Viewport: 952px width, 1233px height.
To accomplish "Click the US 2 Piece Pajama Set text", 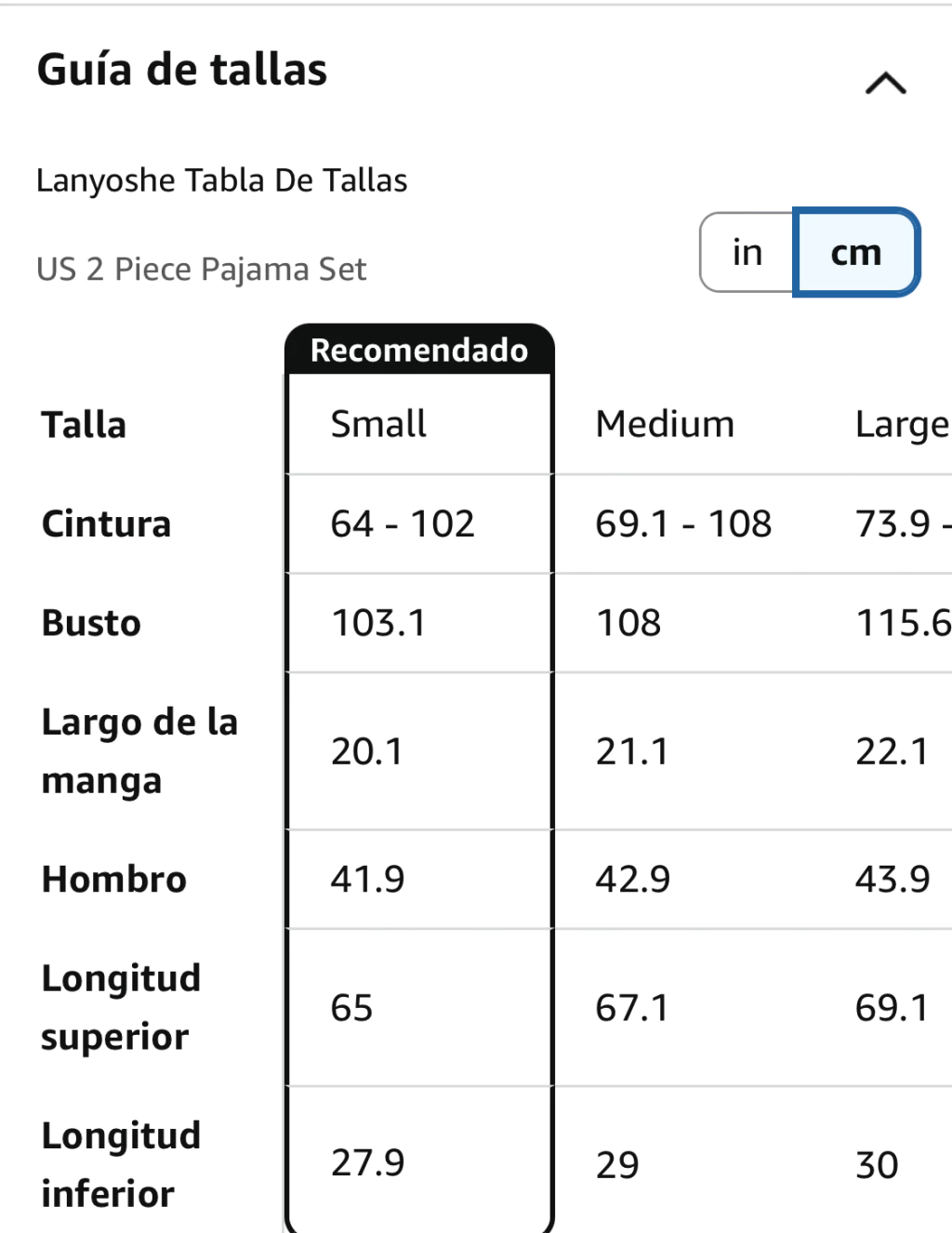I will (201, 269).
